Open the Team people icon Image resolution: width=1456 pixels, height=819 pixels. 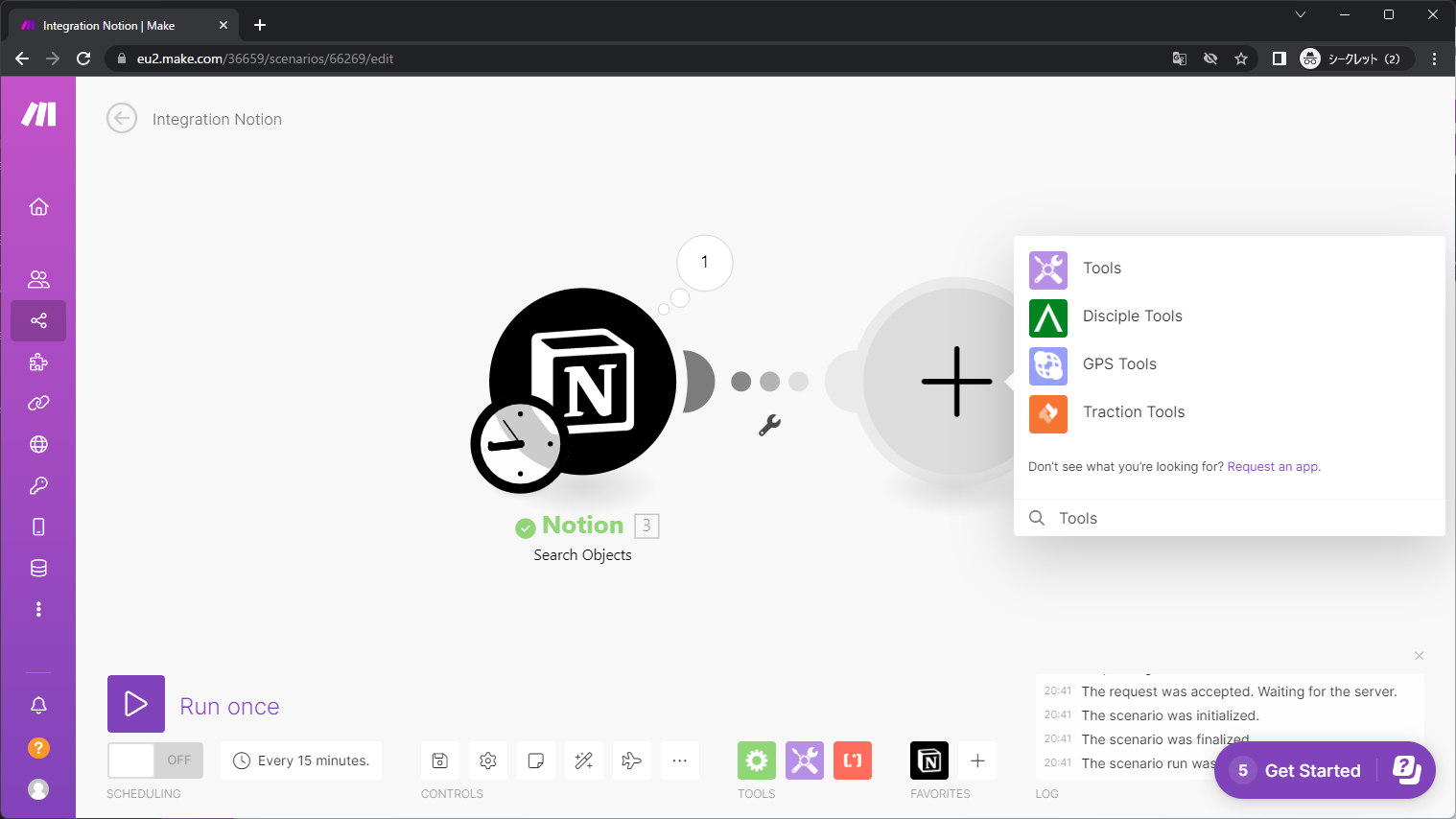coord(38,279)
